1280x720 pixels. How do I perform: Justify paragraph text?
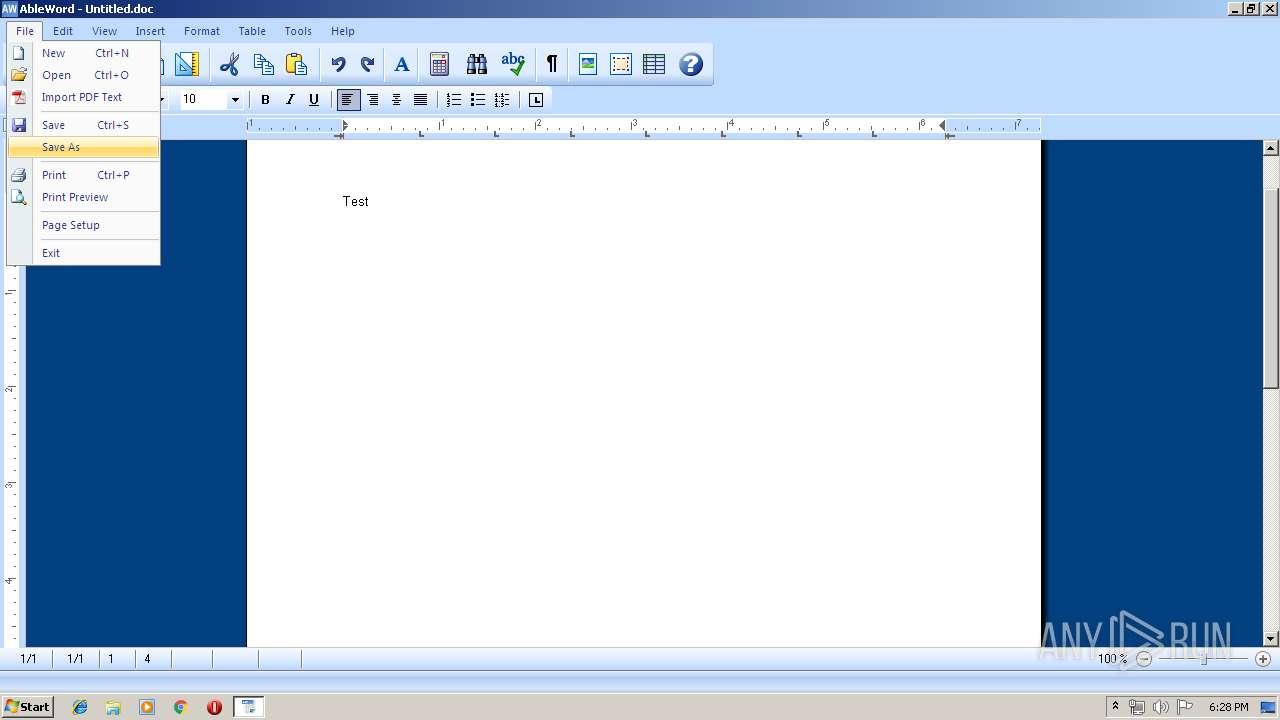[421, 100]
